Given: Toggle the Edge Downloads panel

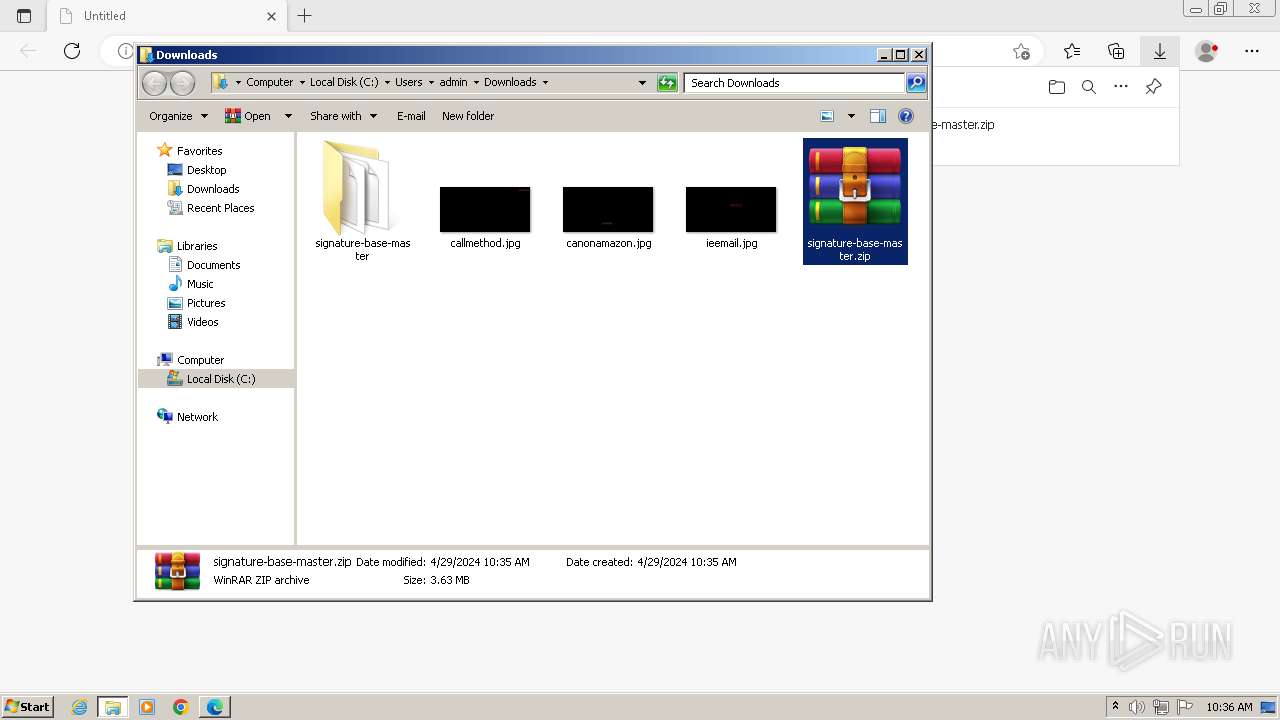Looking at the screenshot, I should (x=1160, y=51).
